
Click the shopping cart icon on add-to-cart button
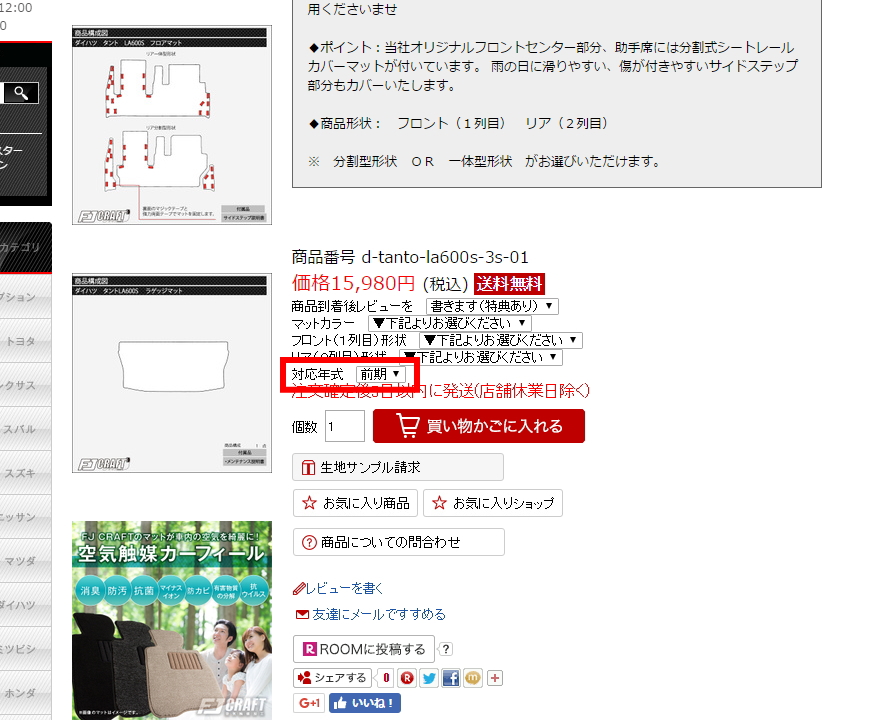click(407, 426)
